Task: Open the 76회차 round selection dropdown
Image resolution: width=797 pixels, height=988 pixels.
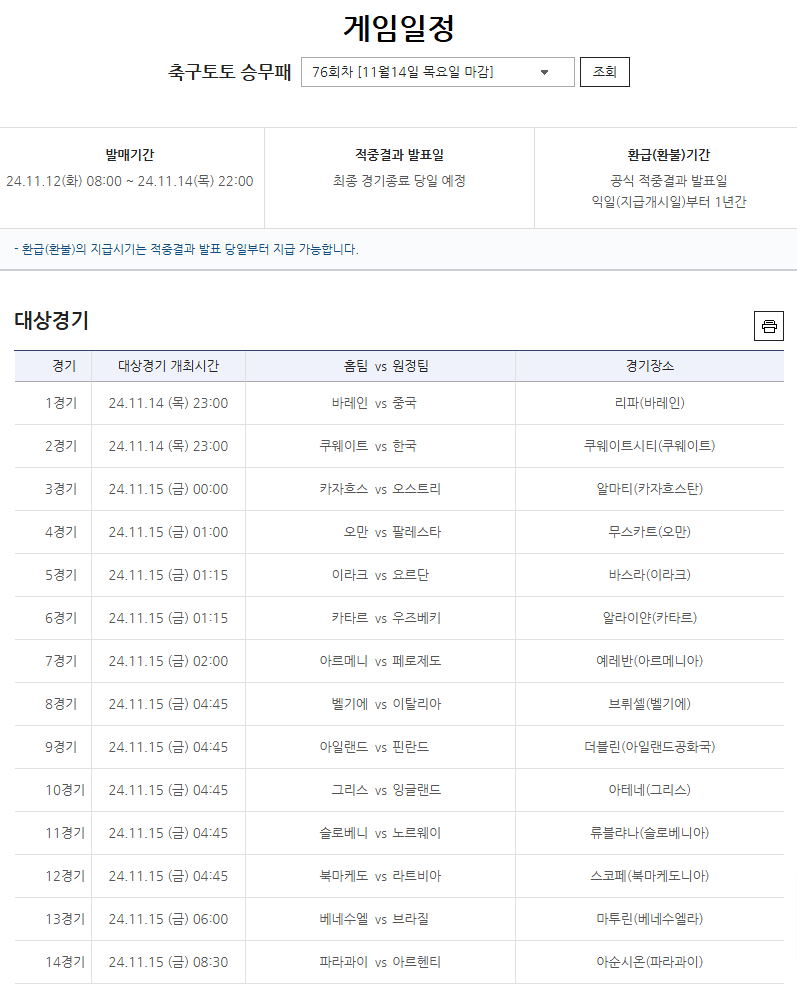Action: [x=437, y=72]
